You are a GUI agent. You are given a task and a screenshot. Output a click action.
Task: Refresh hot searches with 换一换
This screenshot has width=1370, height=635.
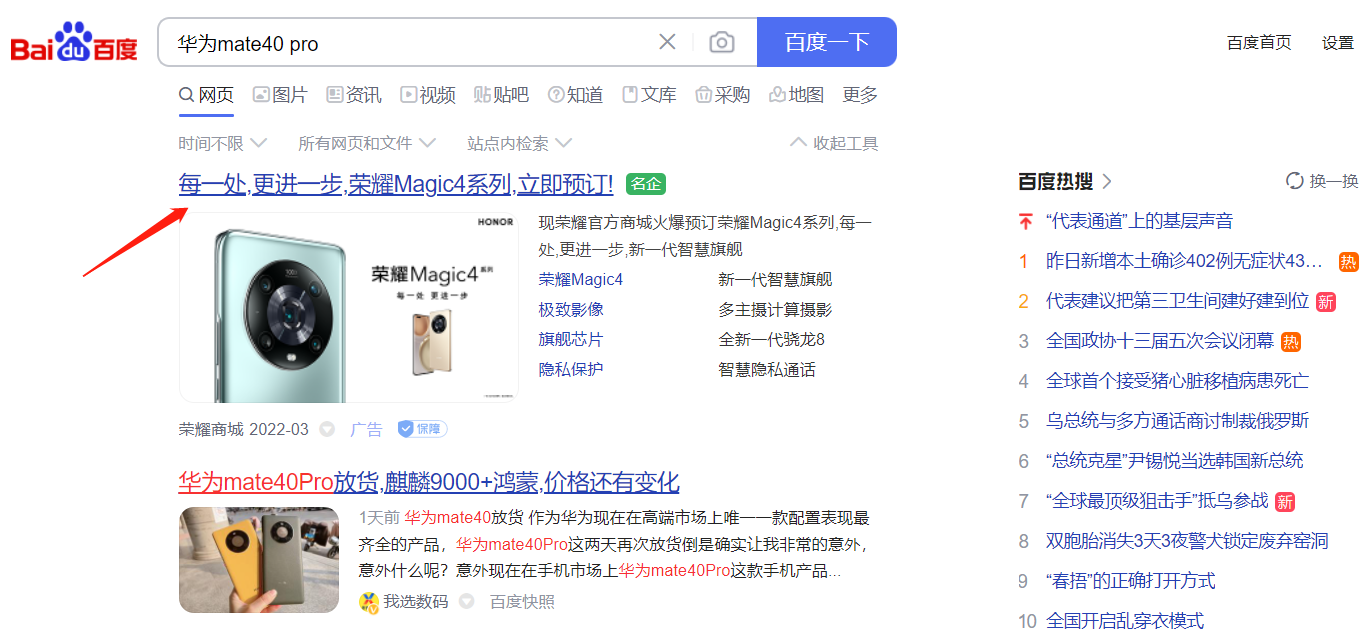click(x=1322, y=181)
